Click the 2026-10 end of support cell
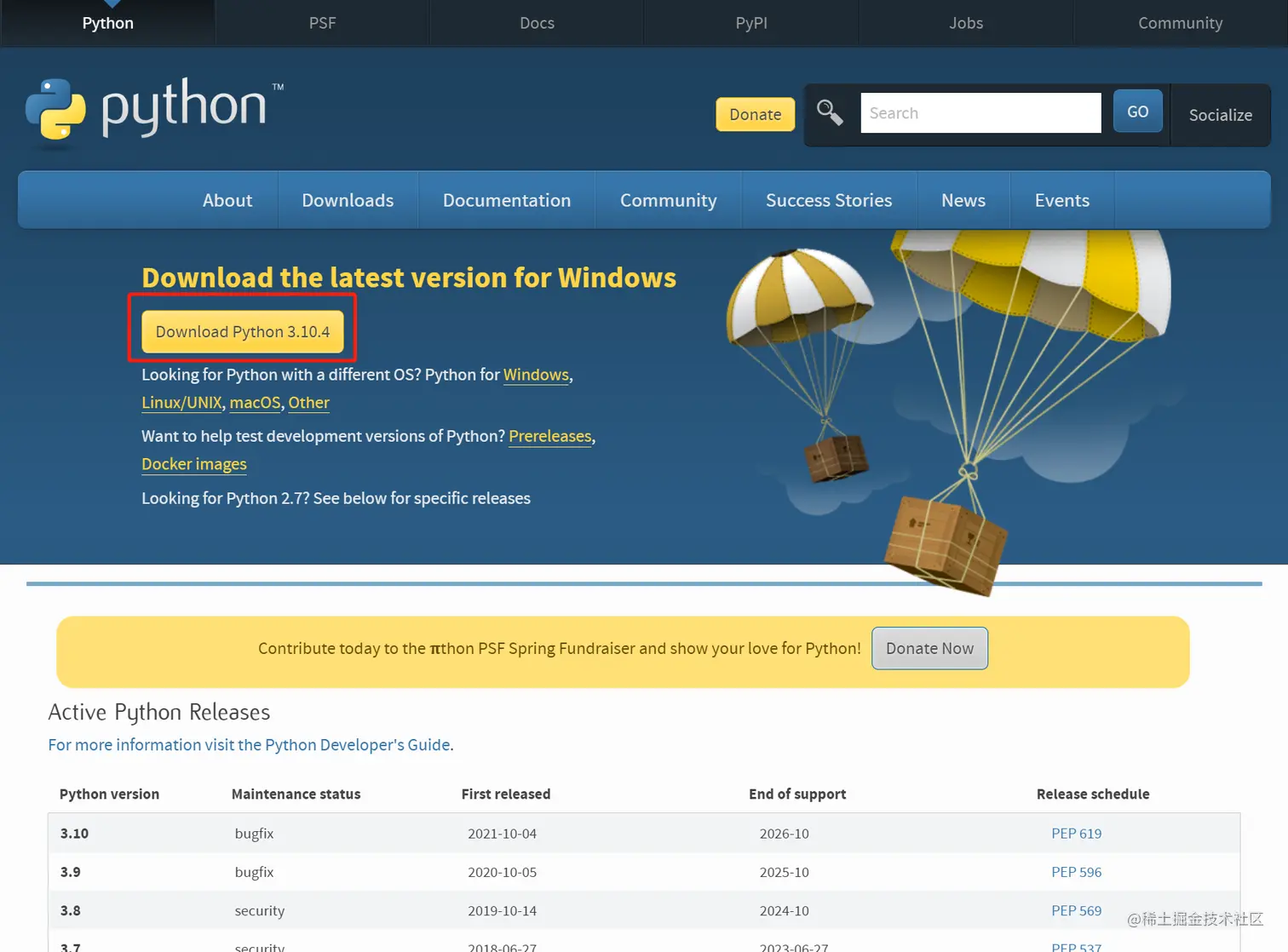 (x=785, y=834)
